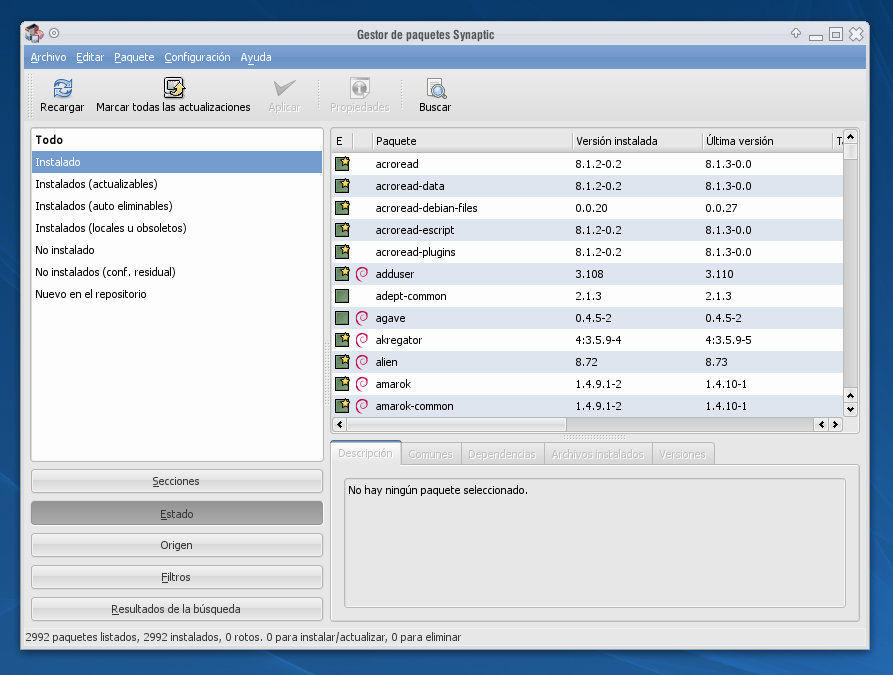Image resolution: width=893 pixels, height=675 pixels.
Task: Toggle status box for acroread-data package
Action: pyautogui.click(x=342, y=186)
